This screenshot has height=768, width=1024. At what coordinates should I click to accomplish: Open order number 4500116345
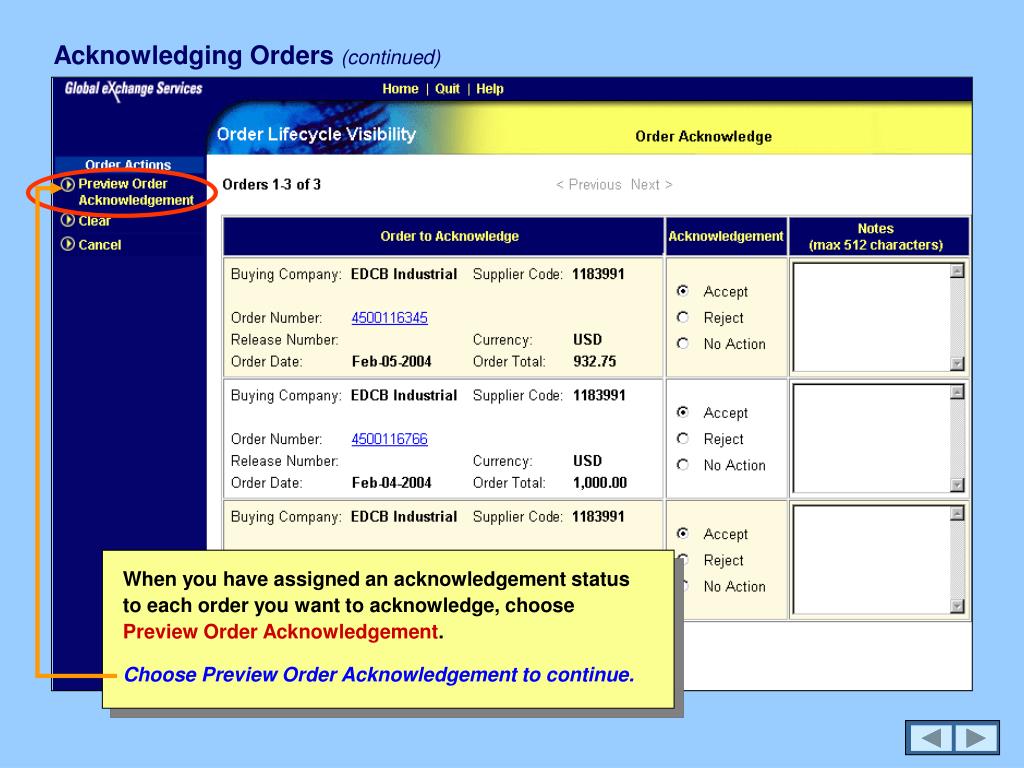(390, 318)
